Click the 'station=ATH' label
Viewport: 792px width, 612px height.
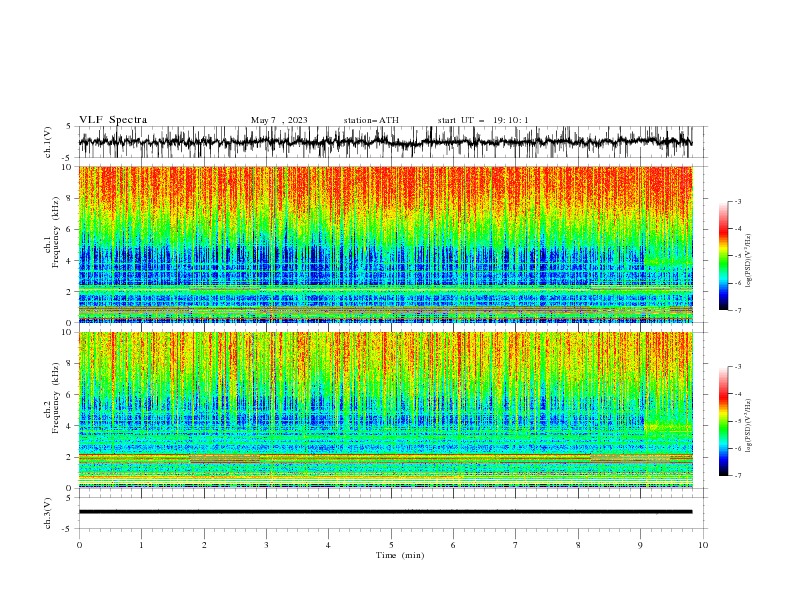tap(371, 120)
